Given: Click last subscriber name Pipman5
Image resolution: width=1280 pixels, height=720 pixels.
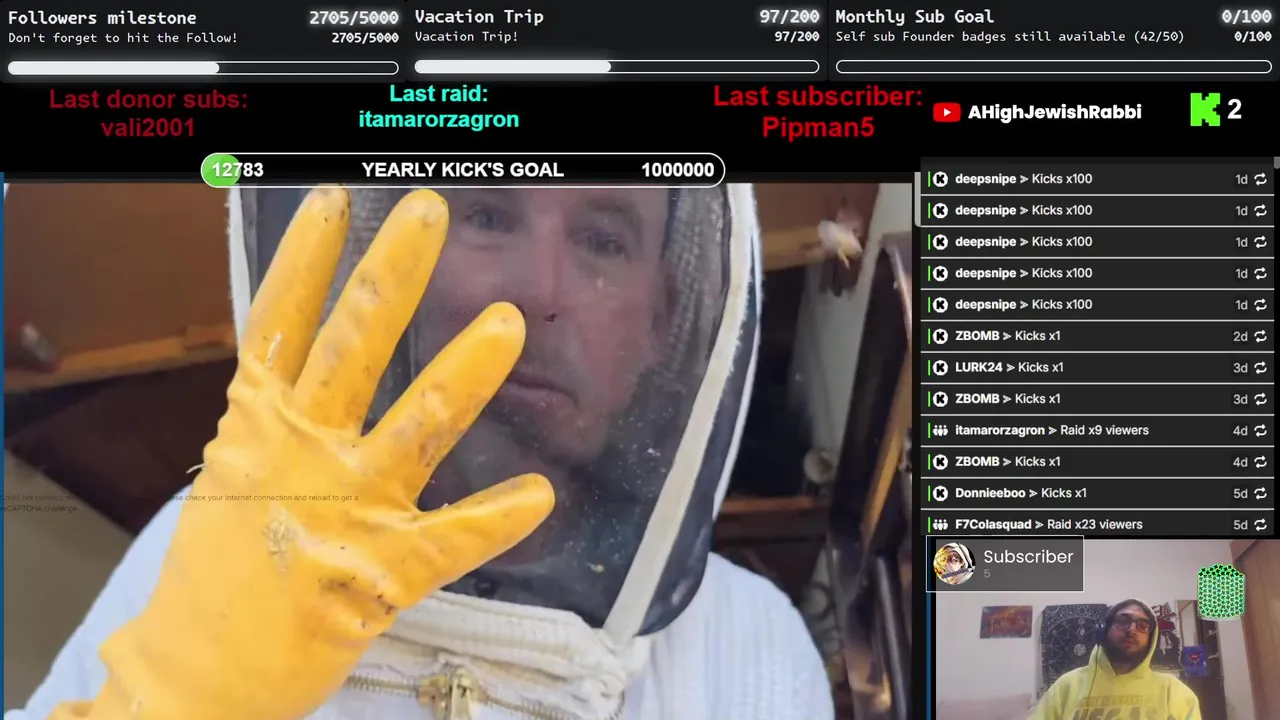Looking at the screenshot, I should [818, 128].
